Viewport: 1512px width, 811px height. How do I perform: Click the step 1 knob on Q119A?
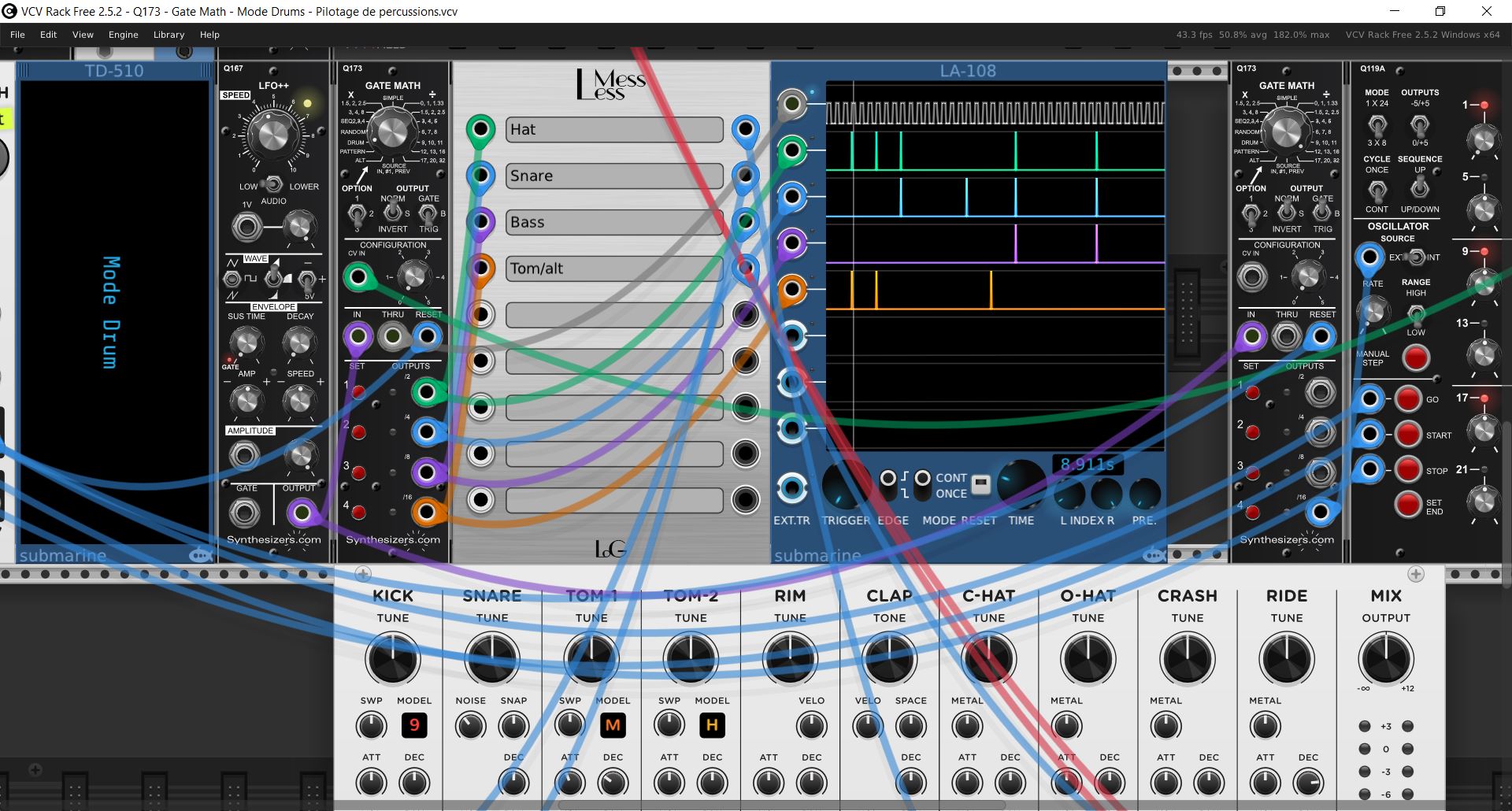1483,139
